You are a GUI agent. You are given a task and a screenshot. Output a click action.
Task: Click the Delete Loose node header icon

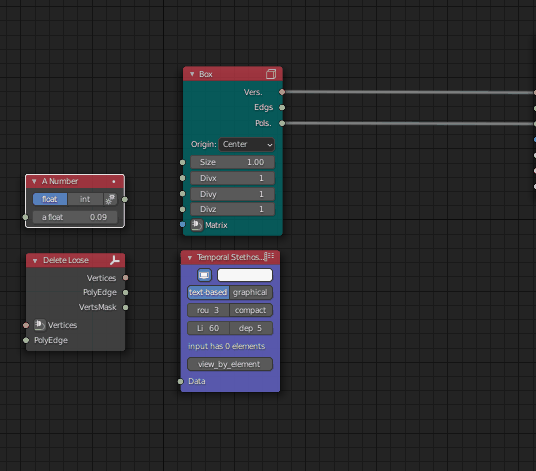tap(115, 260)
